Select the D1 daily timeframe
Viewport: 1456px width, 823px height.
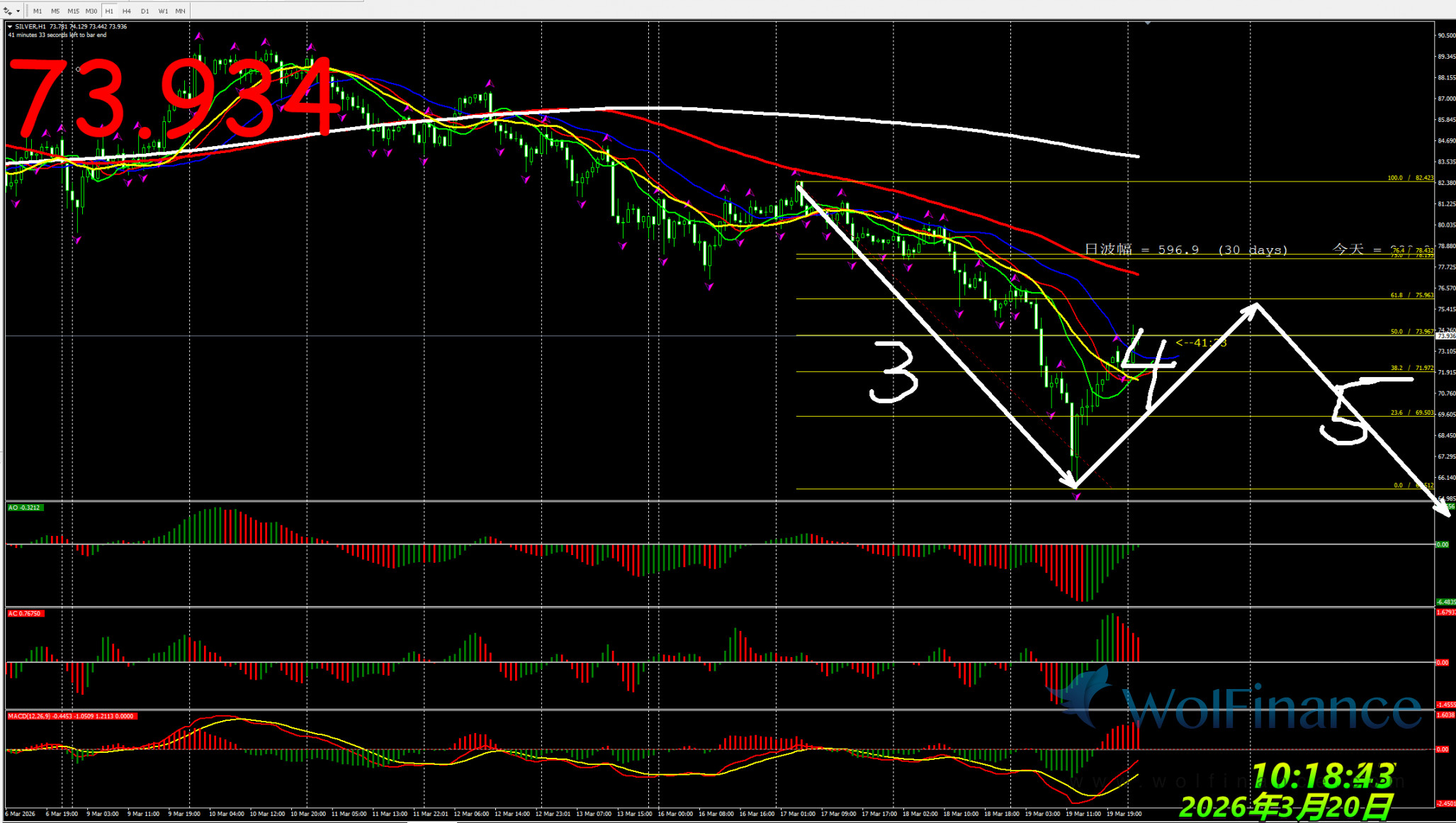(145, 11)
